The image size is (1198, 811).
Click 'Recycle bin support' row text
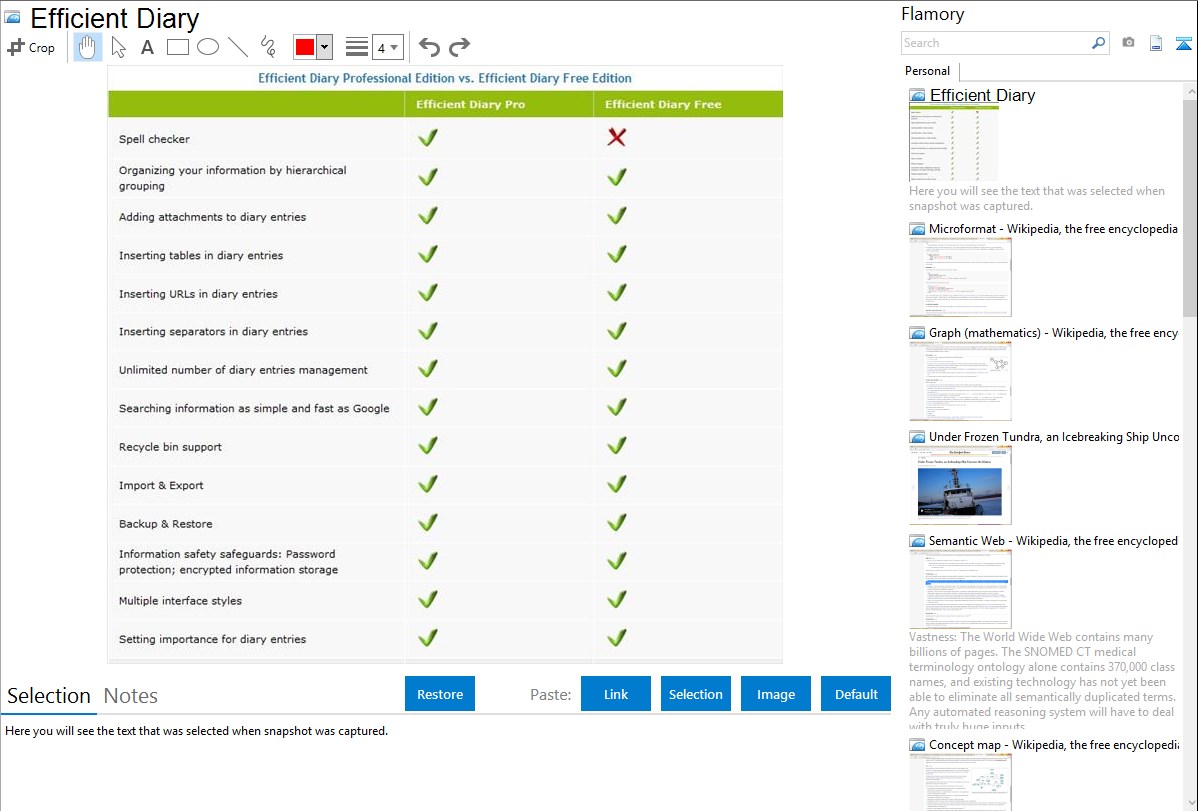click(x=170, y=447)
